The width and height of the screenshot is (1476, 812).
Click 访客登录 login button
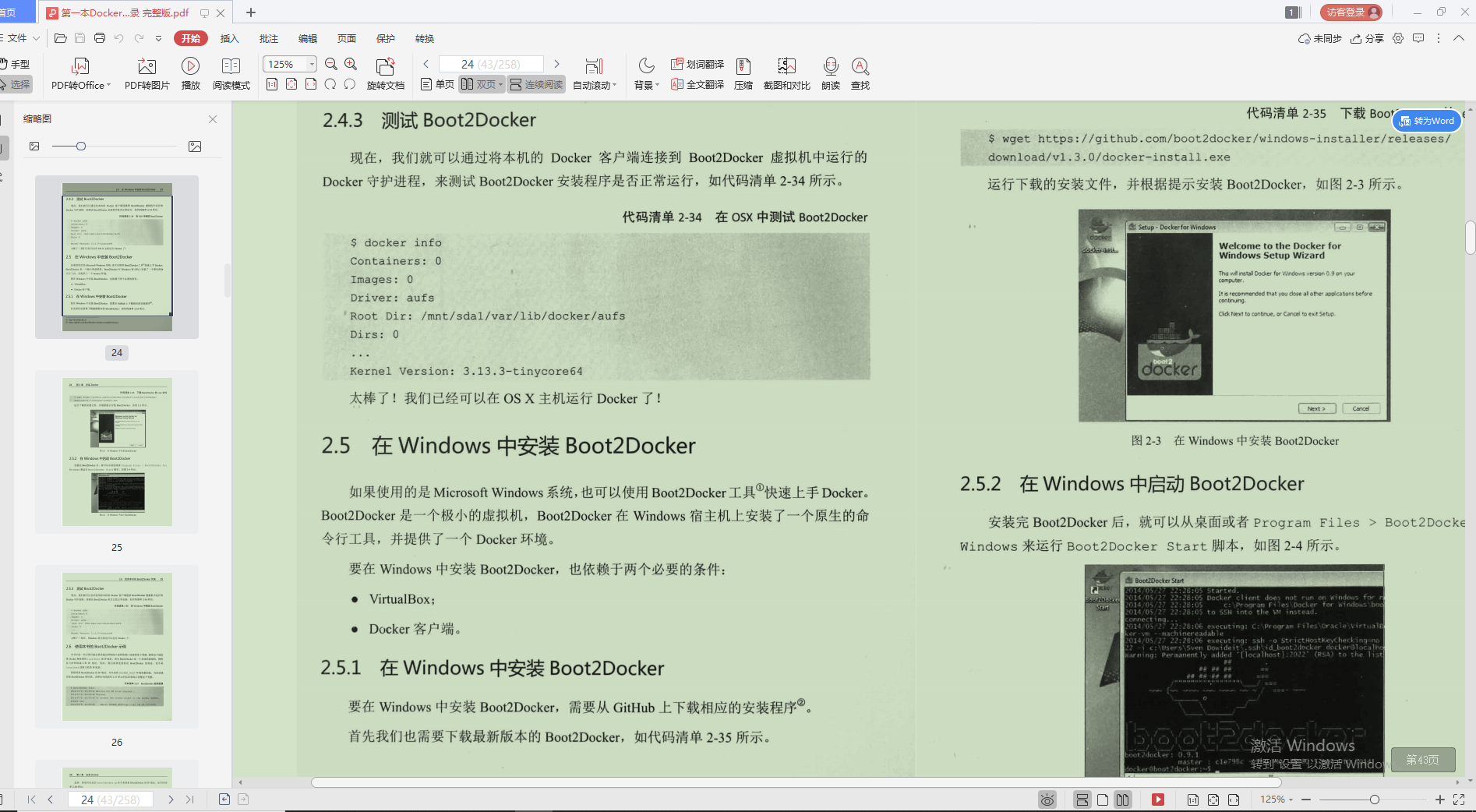(1351, 12)
